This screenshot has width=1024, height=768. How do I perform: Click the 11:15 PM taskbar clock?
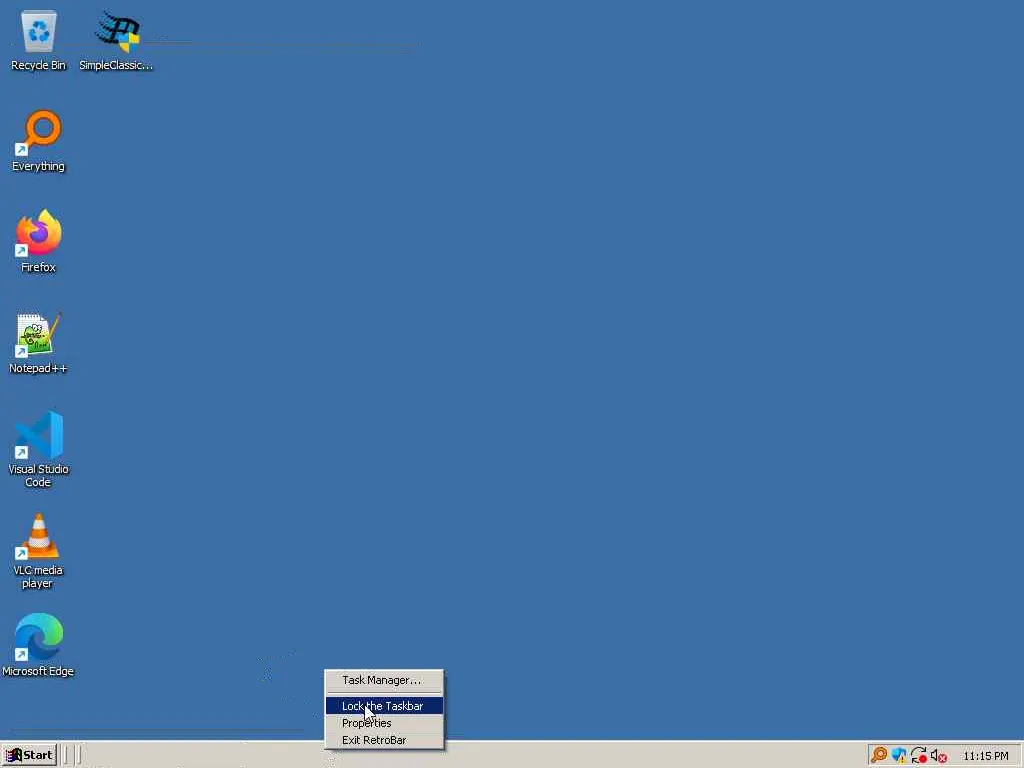point(985,756)
